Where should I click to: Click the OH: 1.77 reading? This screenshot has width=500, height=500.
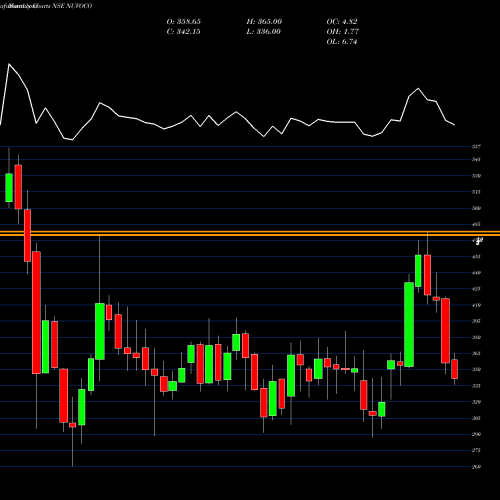click(343, 32)
